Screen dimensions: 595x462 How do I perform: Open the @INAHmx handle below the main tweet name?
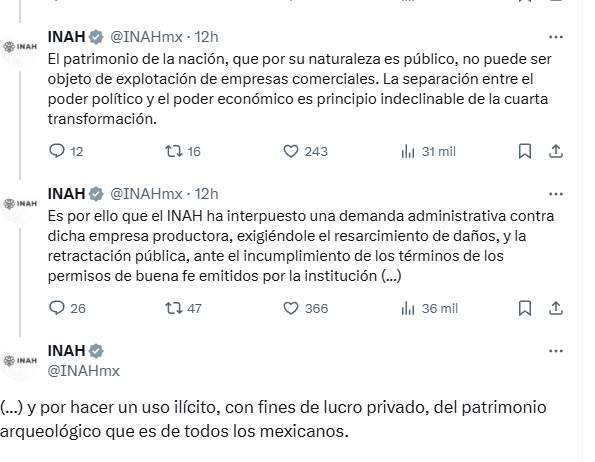(x=83, y=371)
